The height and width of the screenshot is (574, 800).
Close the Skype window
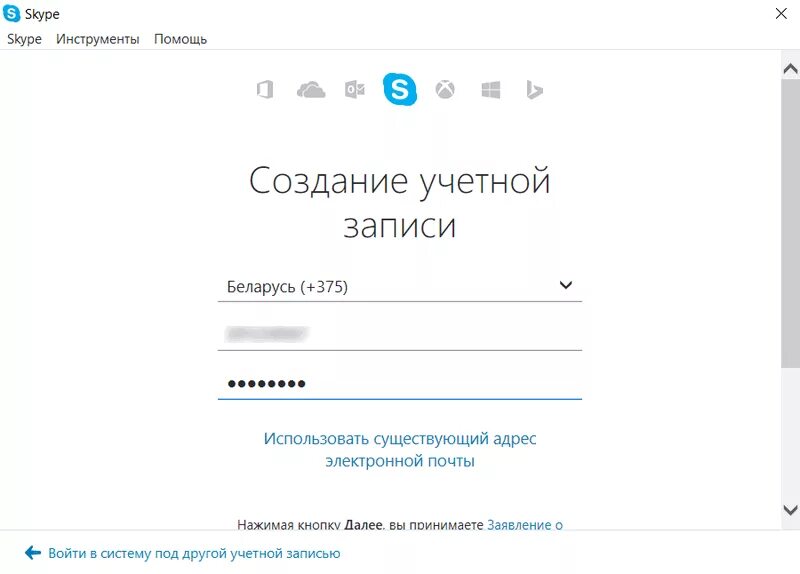click(x=781, y=14)
